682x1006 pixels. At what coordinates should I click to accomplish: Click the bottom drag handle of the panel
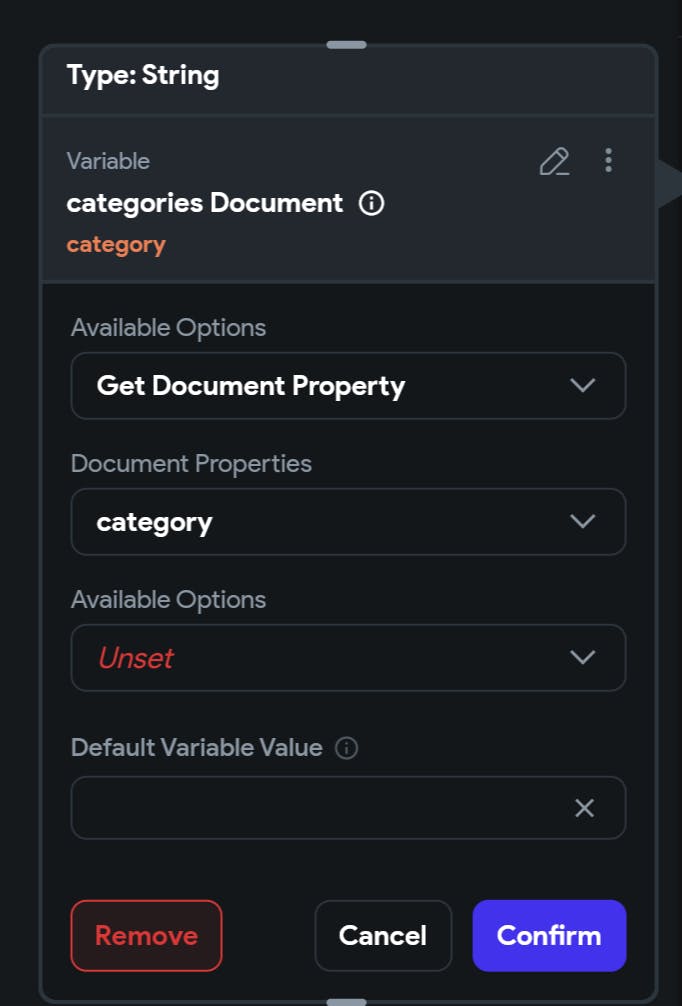tap(346, 1001)
